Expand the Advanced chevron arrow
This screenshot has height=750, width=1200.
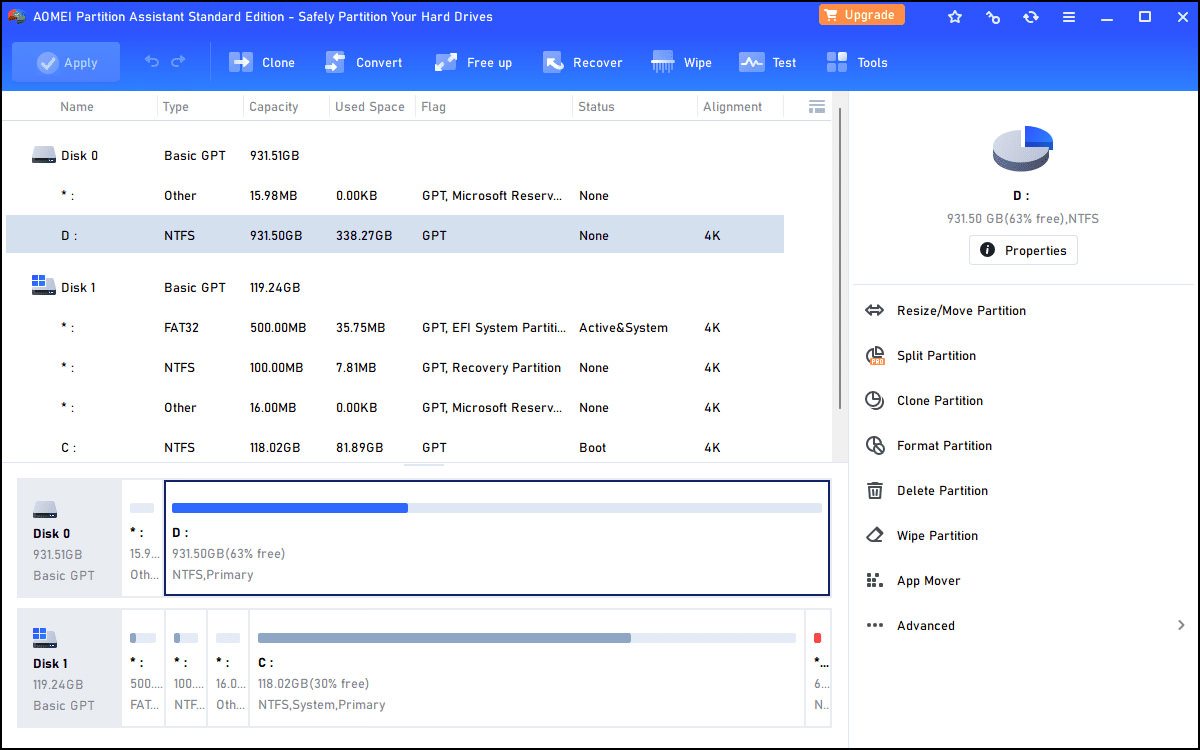tap(1181, 626)
